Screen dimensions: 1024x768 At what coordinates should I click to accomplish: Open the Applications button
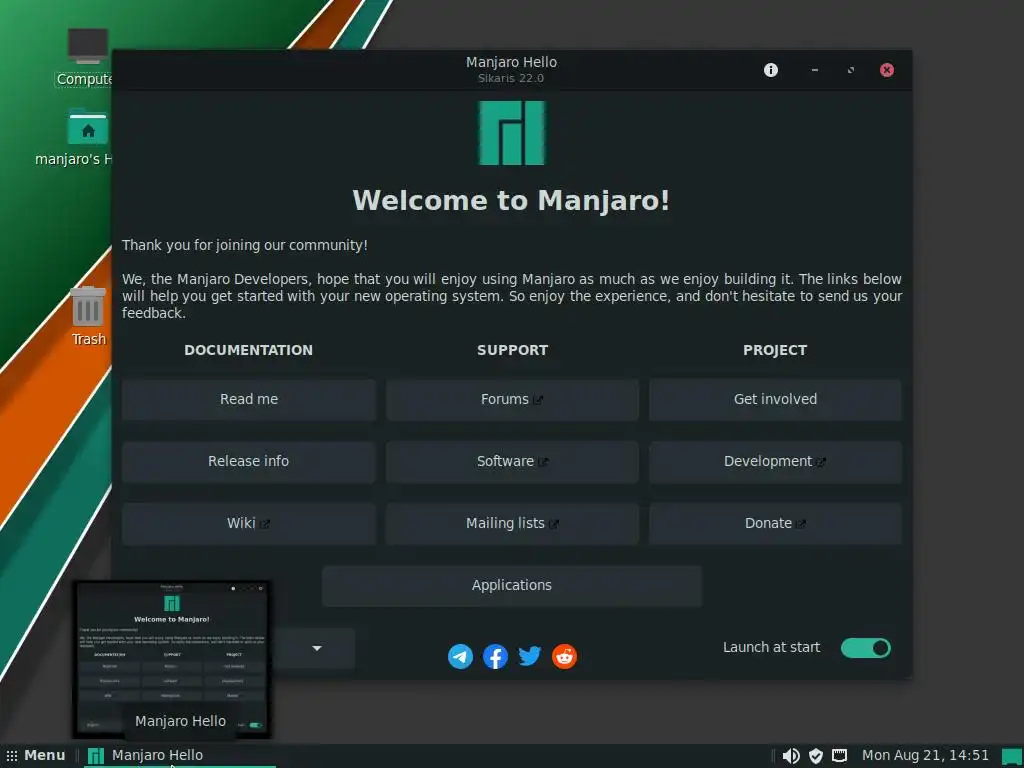coord(512,585)
